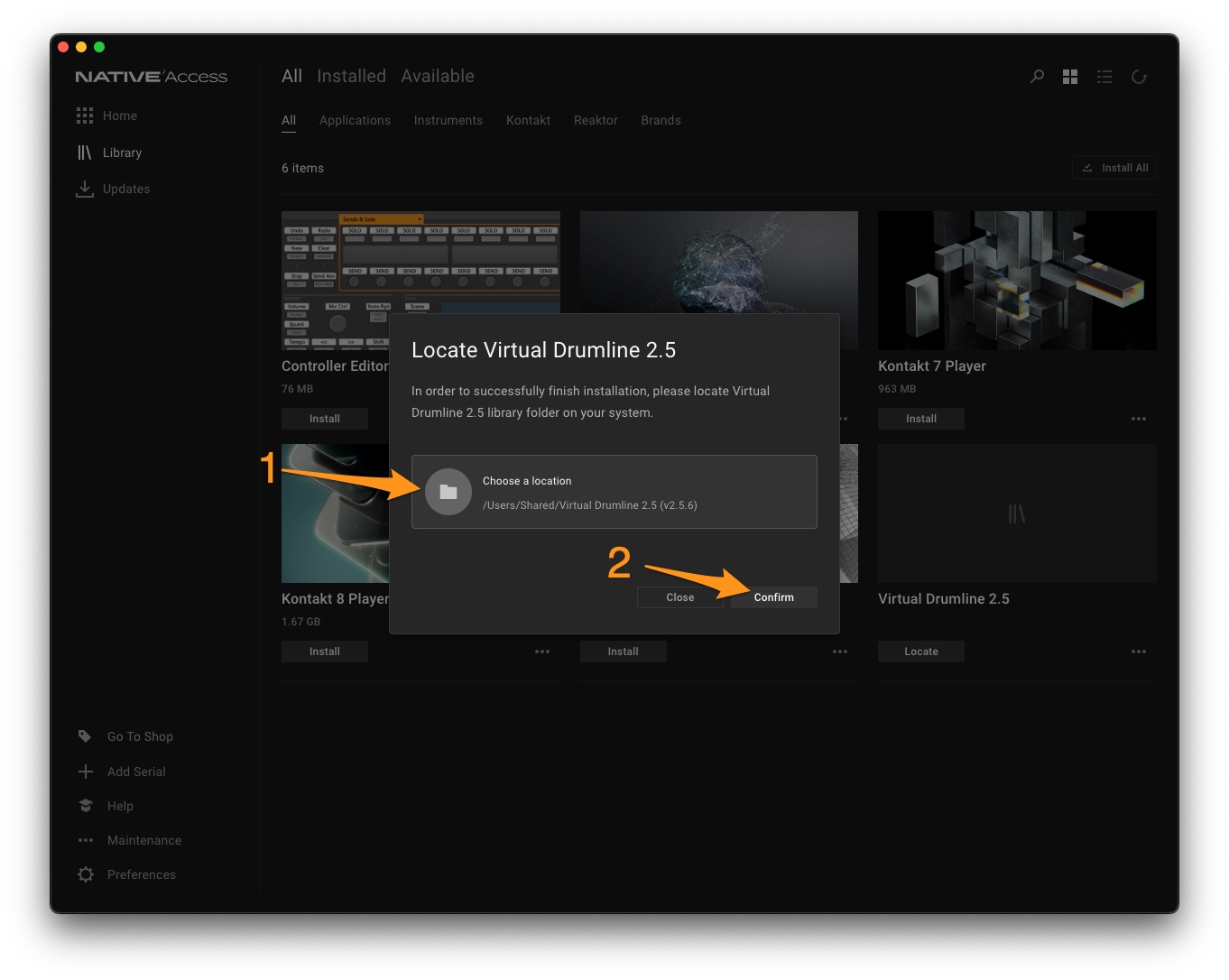
Task: Switch to Reaktor category tab
Action: click(x=596, y=120)
